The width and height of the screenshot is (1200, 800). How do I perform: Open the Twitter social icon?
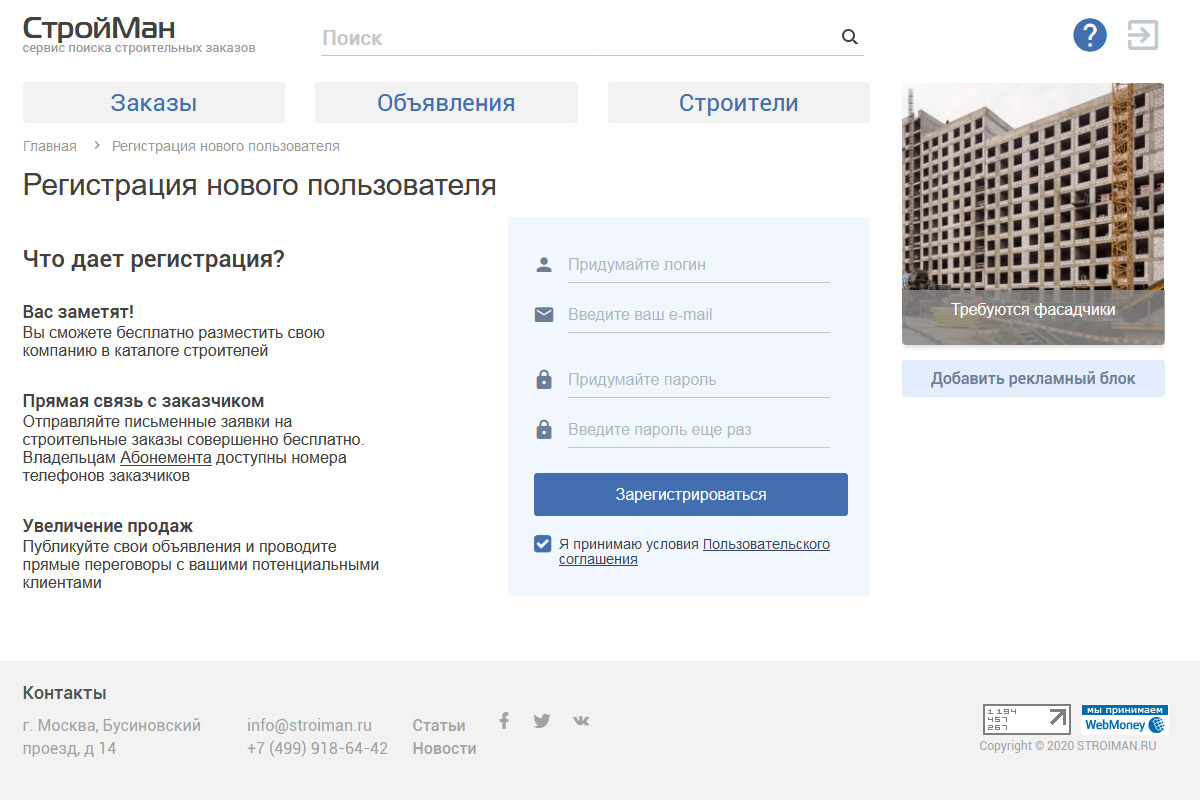tap(542, 721)
